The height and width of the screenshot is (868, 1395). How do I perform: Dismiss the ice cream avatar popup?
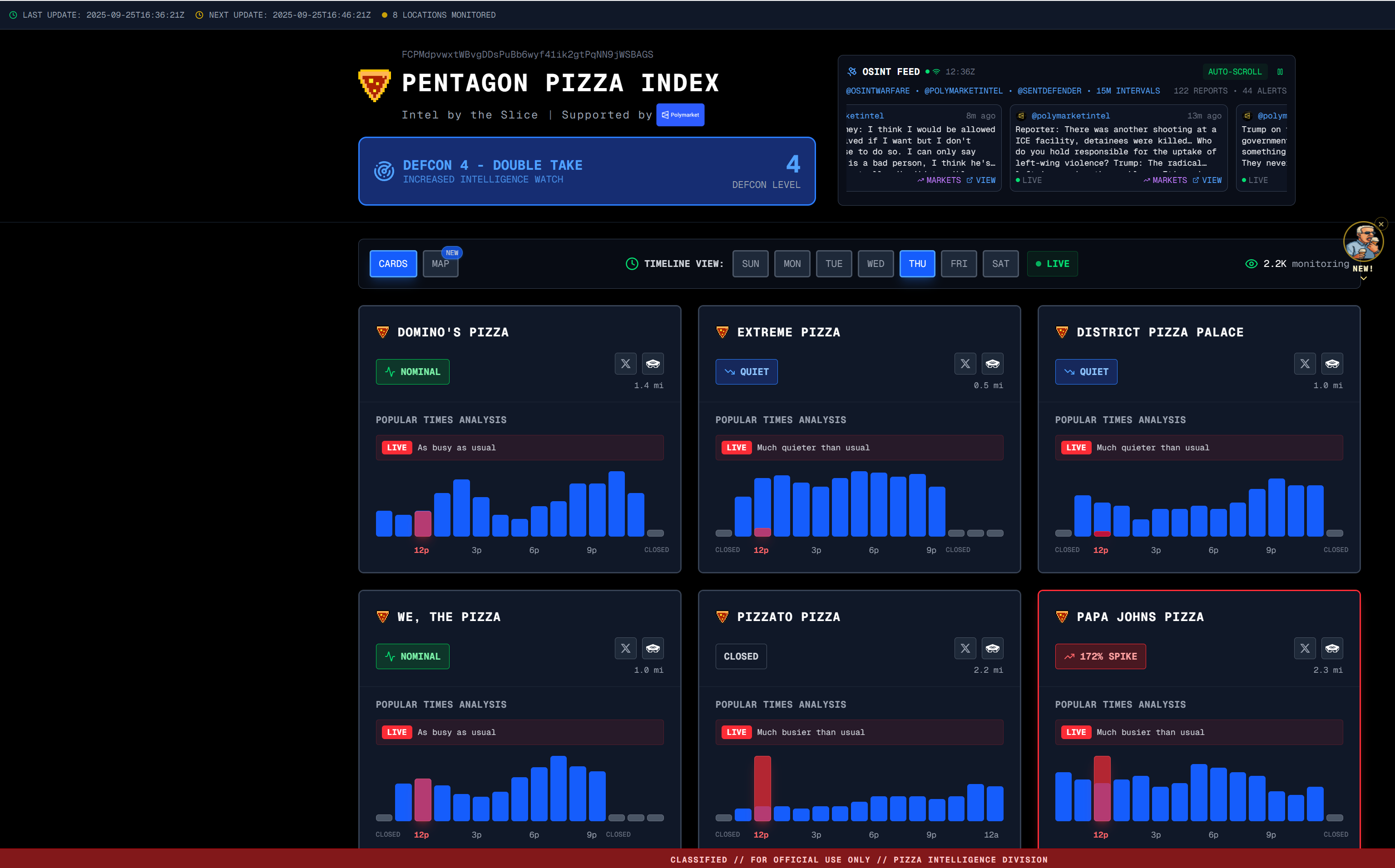[1381, 224]
